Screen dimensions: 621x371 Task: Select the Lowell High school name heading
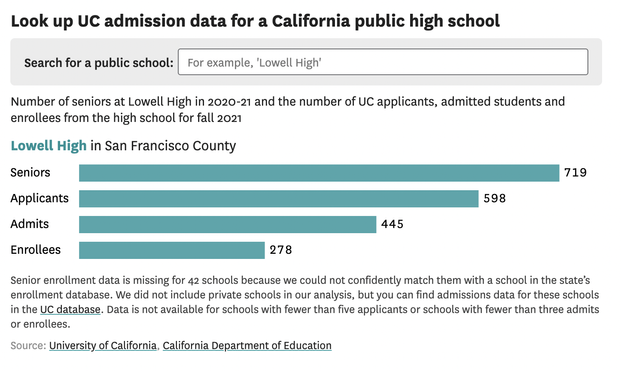(49, 146)
